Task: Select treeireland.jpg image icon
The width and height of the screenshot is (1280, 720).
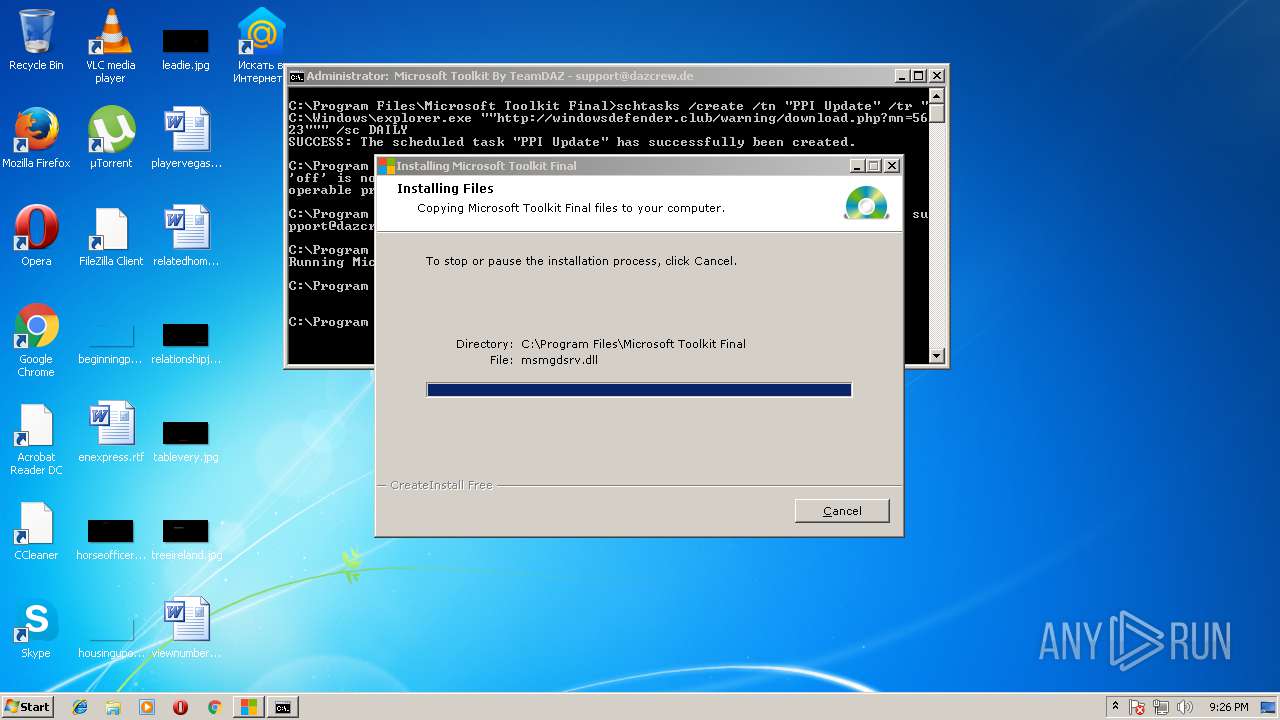Action: pos(186,538)
